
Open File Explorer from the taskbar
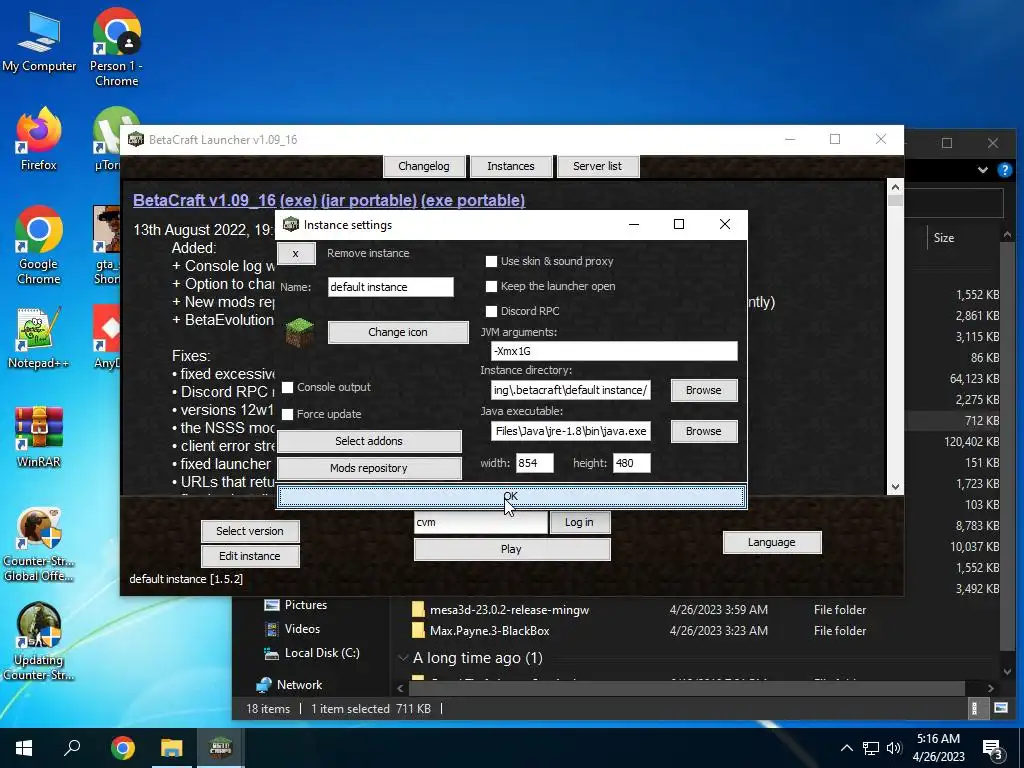[172, 748]
